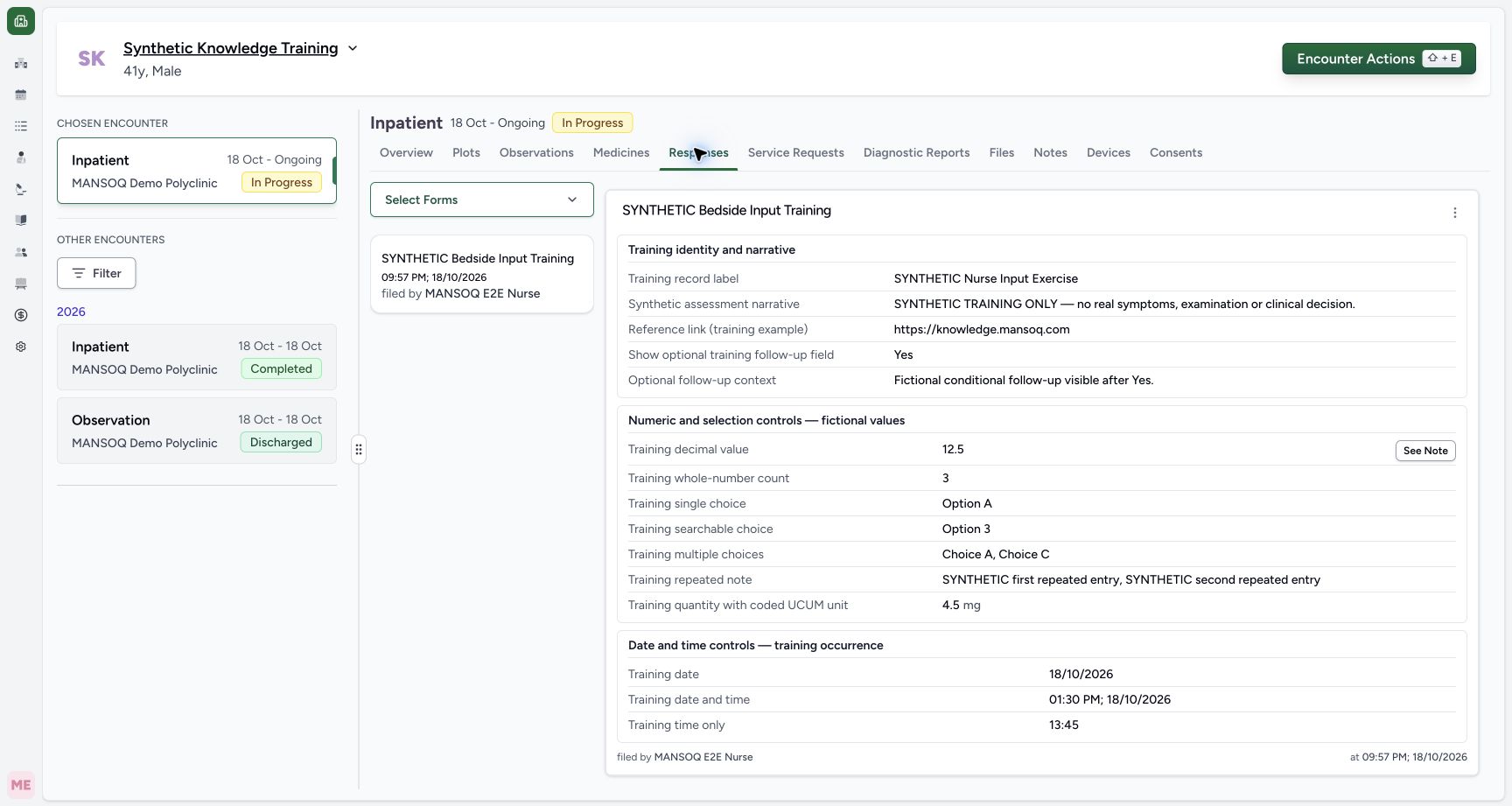This screenshot has width=1512, height=806.
Task: Open the dollar billing sidebar icon
Action: pos(21,315)
